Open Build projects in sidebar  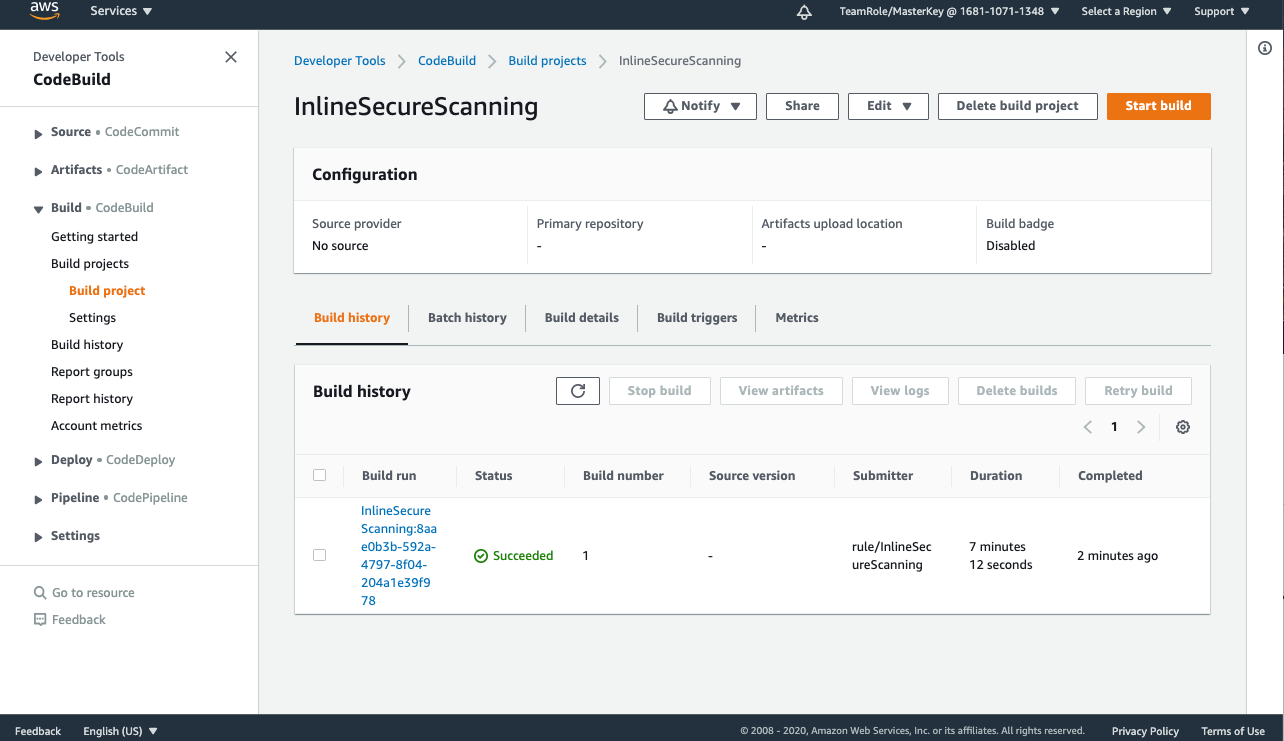click(x=90, y=264)
